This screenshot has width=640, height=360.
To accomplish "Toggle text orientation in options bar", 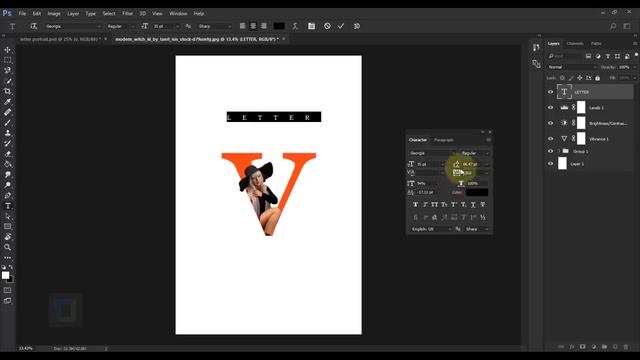I will [x=33, y=26].
